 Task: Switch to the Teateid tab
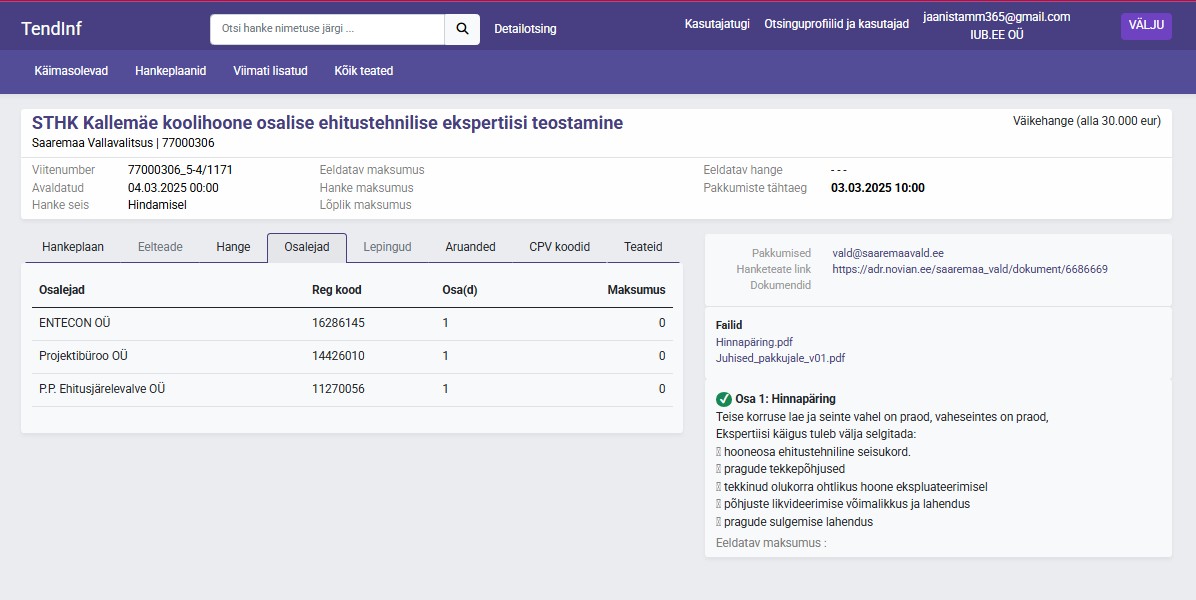pos(643,247)
